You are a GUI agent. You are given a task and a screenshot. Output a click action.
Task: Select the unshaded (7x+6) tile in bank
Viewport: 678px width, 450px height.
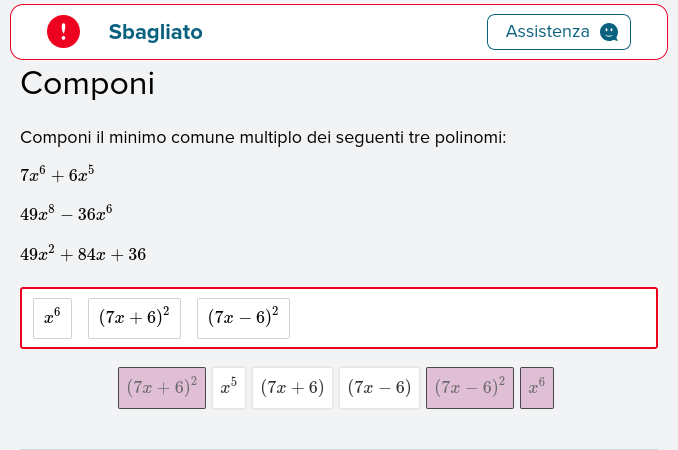292,388
